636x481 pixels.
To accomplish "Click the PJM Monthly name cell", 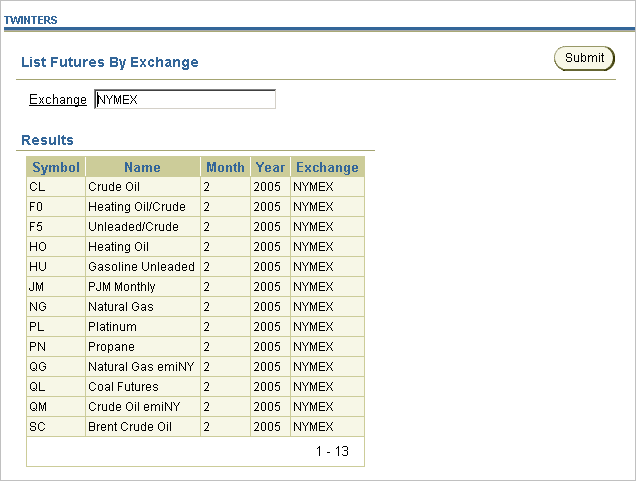I will (122, 287).
